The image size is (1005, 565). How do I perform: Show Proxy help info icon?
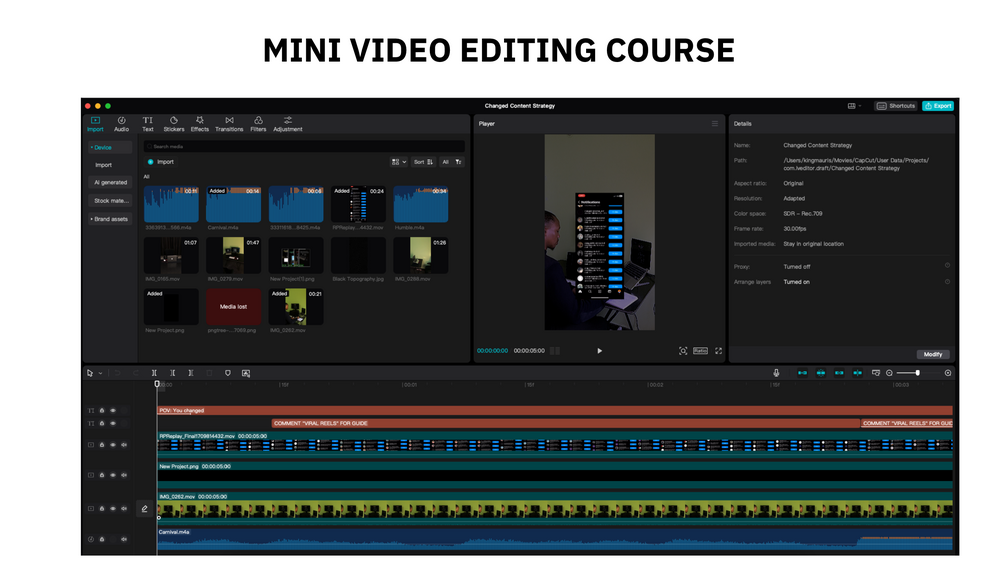point(947,266)
